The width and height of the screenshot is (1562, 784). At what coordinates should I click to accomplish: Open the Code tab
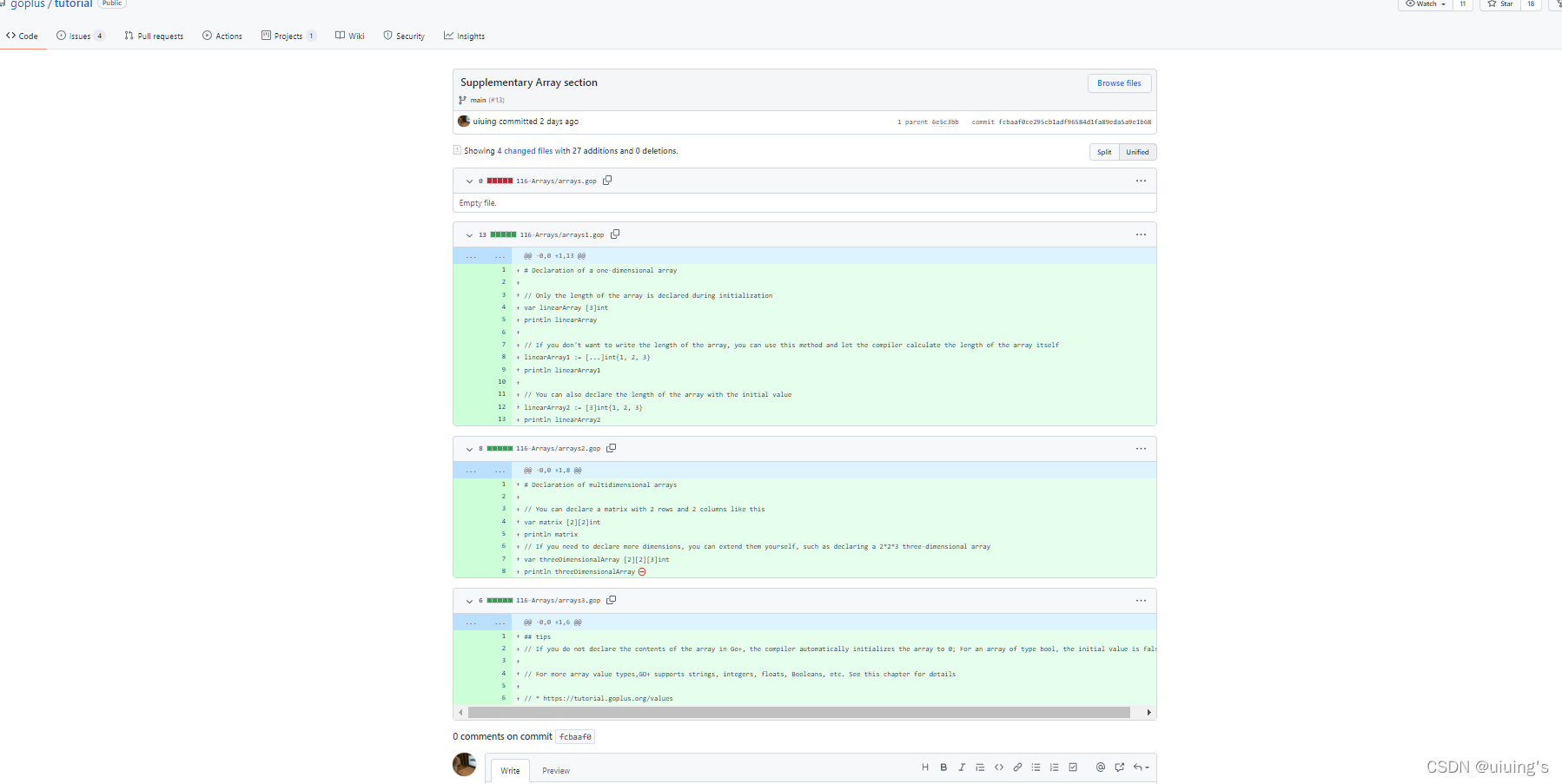23,36
